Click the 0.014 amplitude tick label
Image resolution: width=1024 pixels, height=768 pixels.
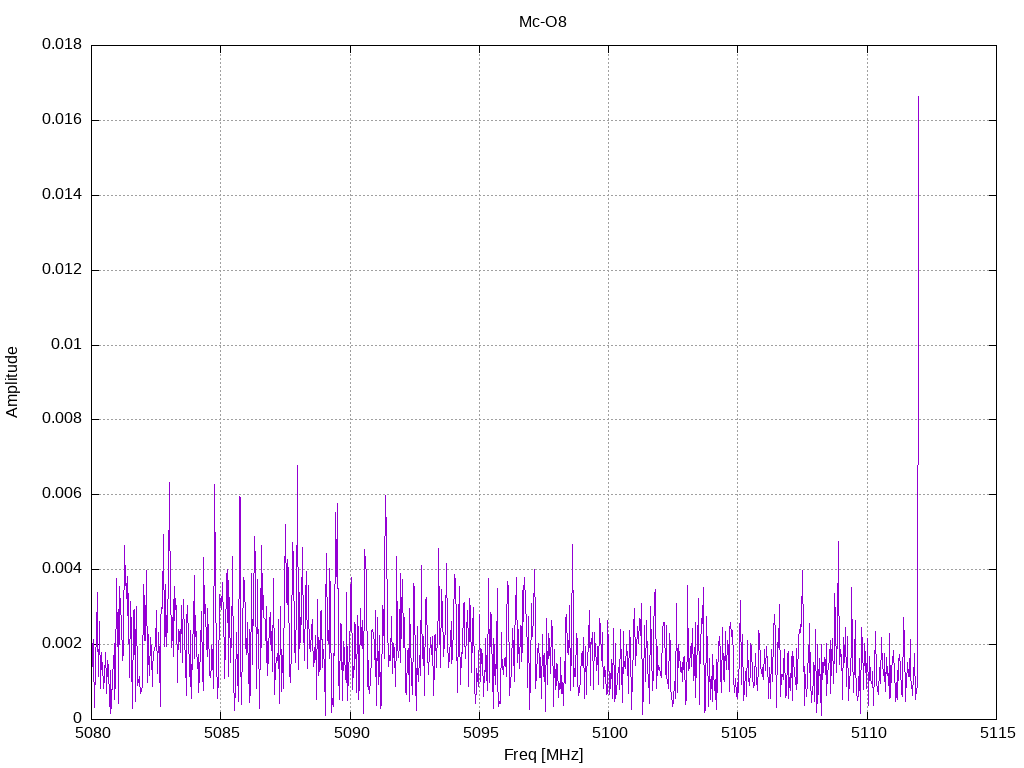click(x=61, y=195)
